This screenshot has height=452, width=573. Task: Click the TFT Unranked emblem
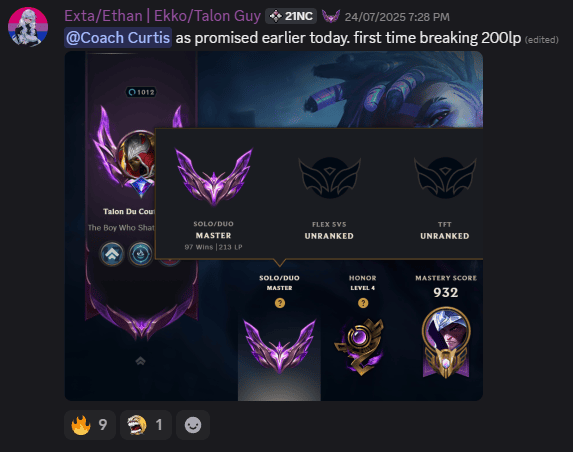[x=445, y=178]
